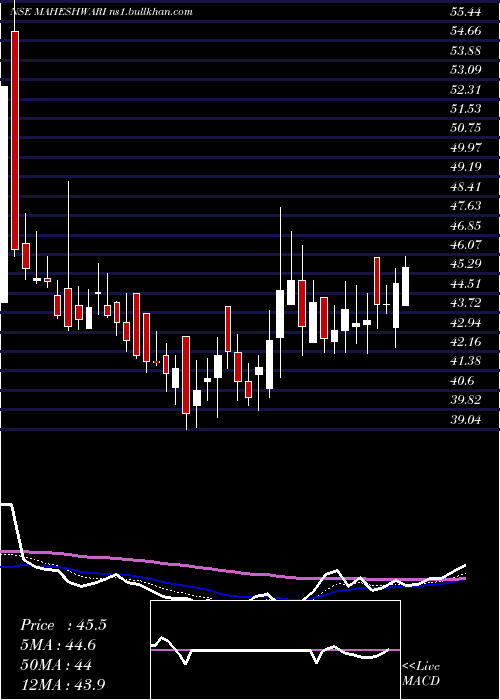Click the last white candlestick on the right
Screen dimensions: 500x700
[405, 286]
